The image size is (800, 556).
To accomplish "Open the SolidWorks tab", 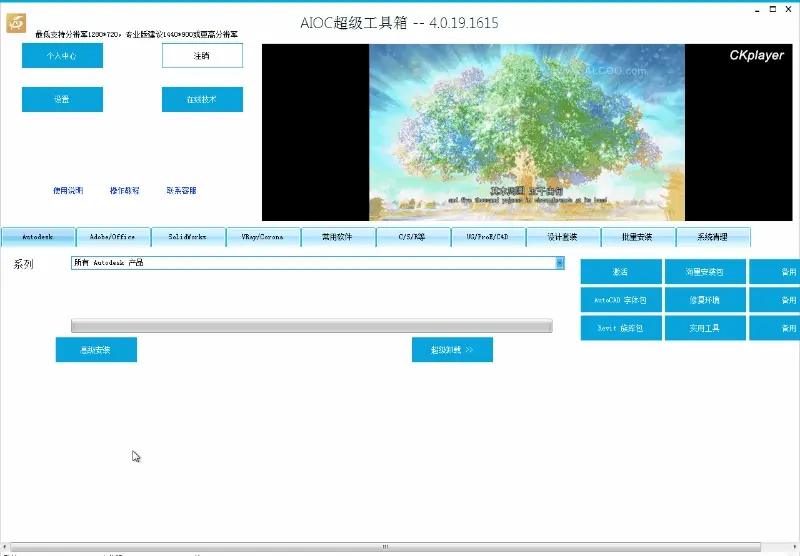I will (x=188, y=237).
